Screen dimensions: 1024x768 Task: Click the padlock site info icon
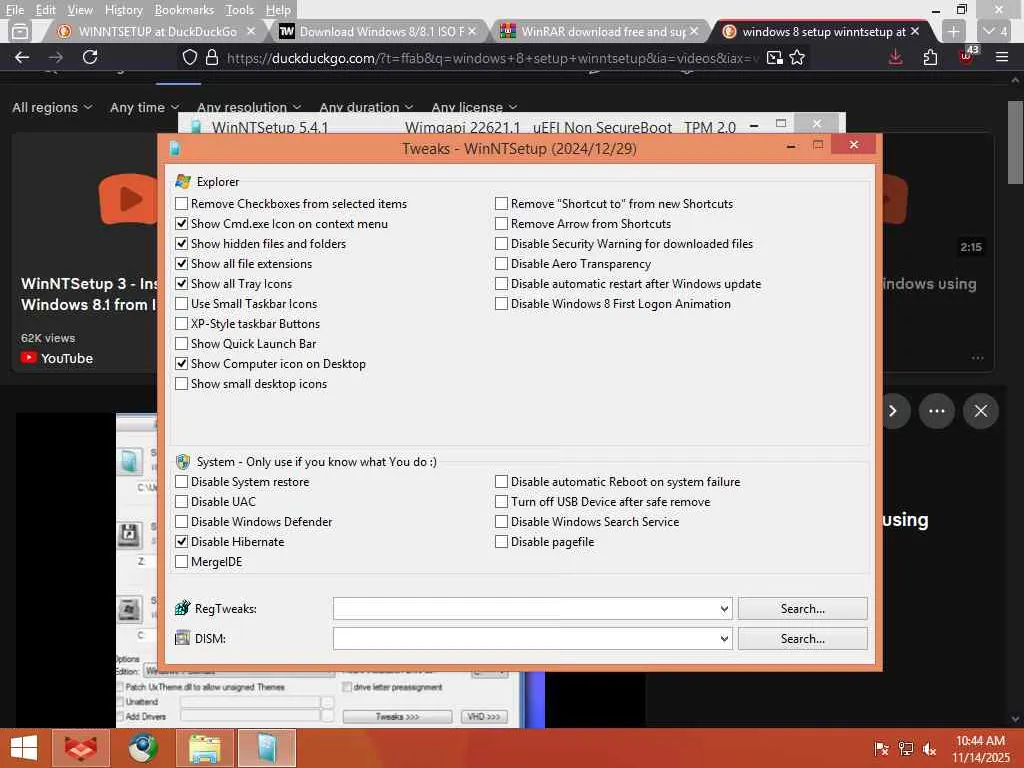pos(212,57)
